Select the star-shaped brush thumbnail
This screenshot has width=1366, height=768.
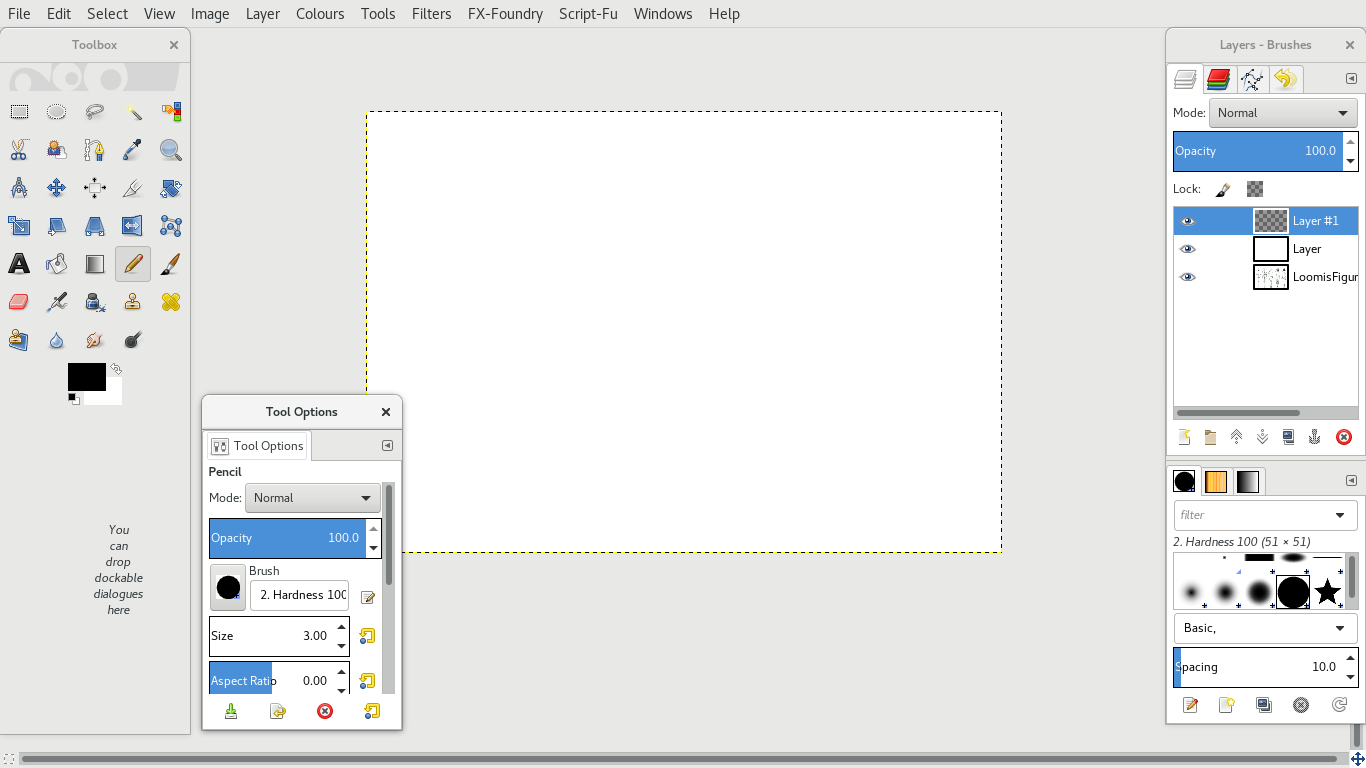pyautogui.click(x=1327, y=592)
